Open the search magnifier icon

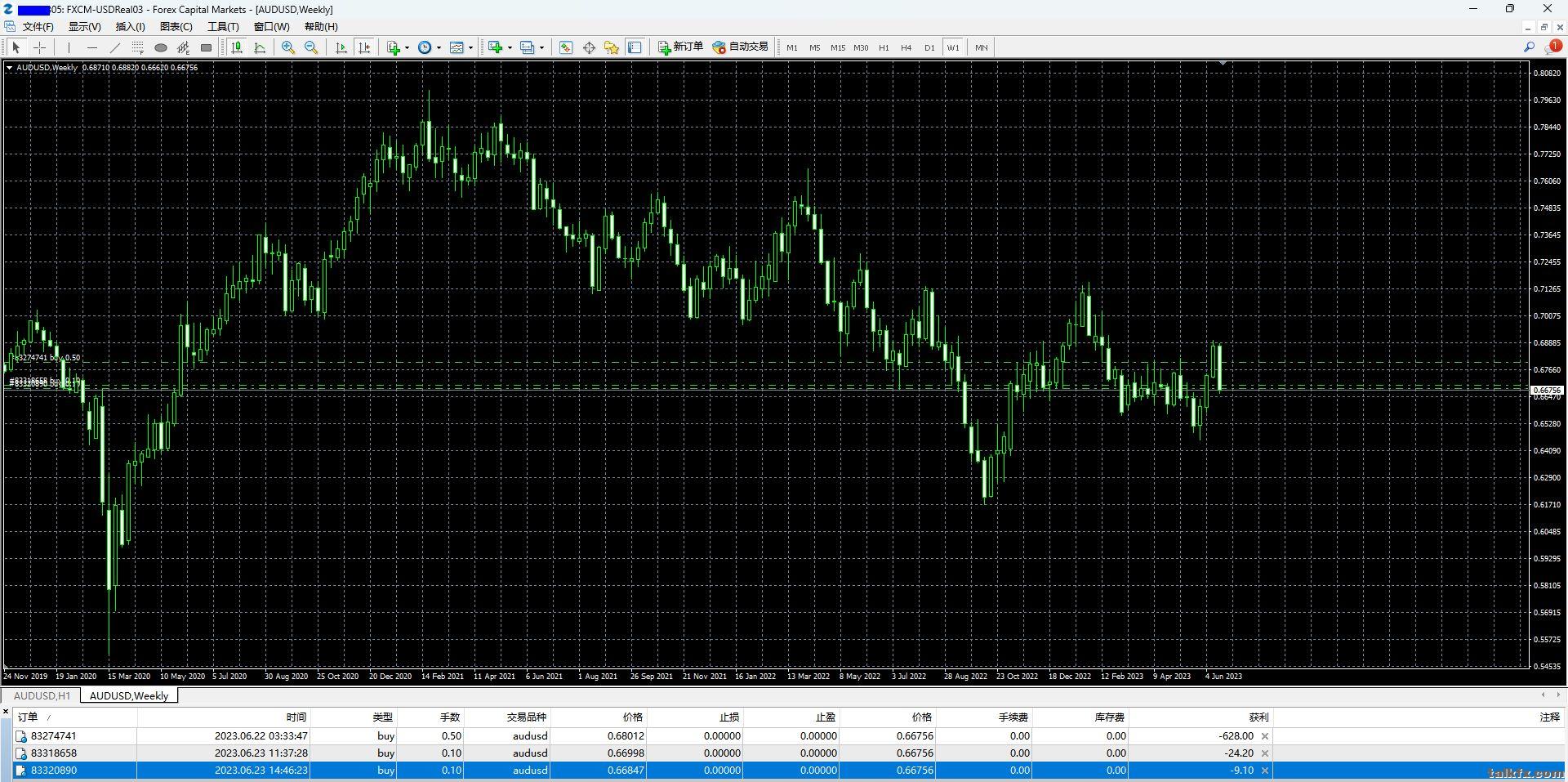pyautogui.click(x=1529, y=47)
